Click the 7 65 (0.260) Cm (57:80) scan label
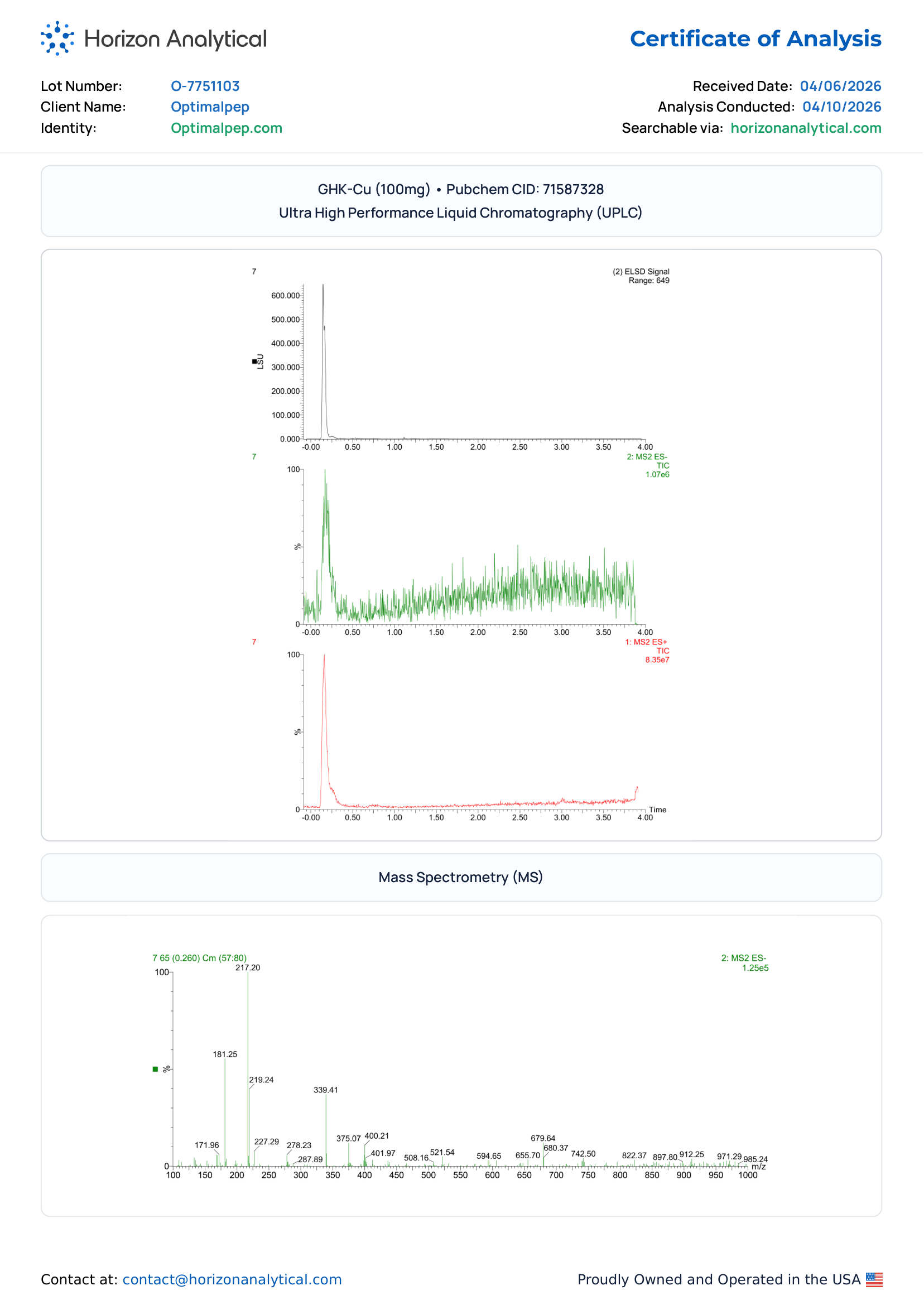The image size is (924, 1305). pos(200,959)
